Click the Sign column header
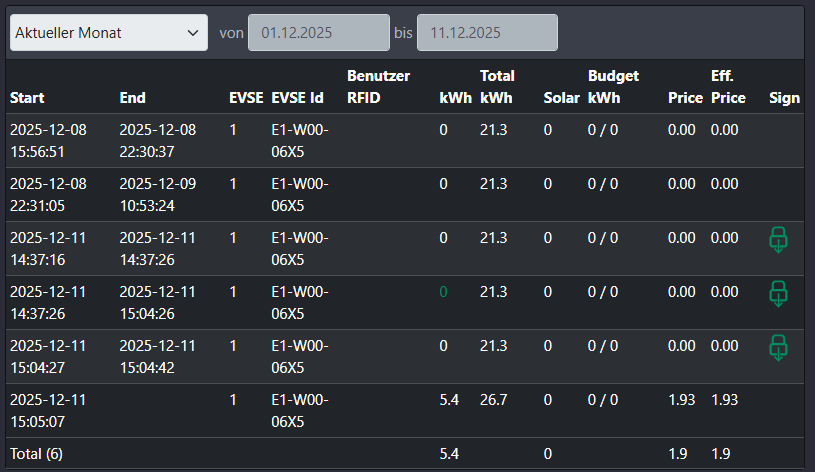Viewport: 815px width, 472px height. (x=784, y=98)
